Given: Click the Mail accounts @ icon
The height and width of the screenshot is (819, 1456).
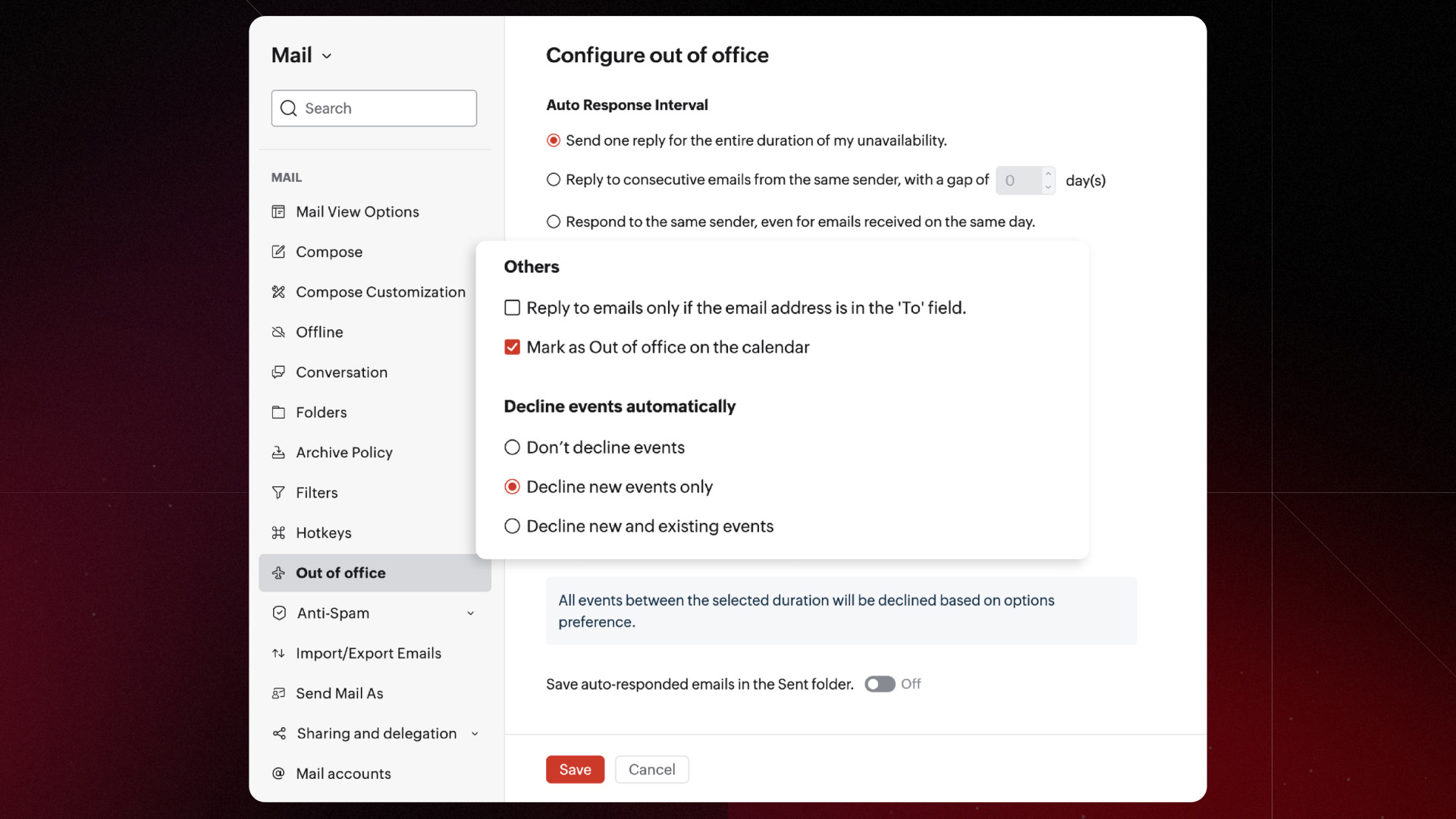Looking at the screenshot, I should pos(278,773).
